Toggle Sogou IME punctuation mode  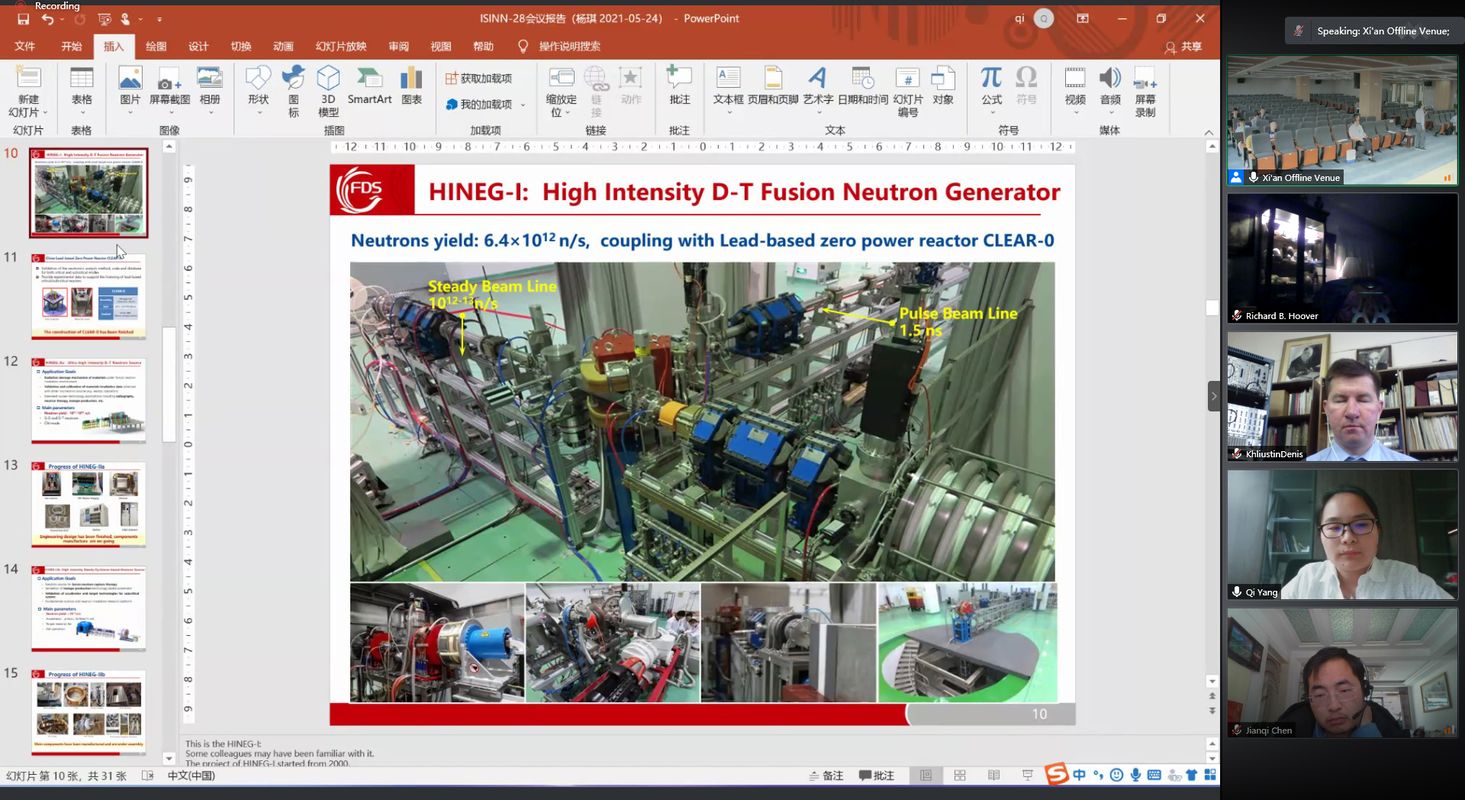(x=1098, y=775)
